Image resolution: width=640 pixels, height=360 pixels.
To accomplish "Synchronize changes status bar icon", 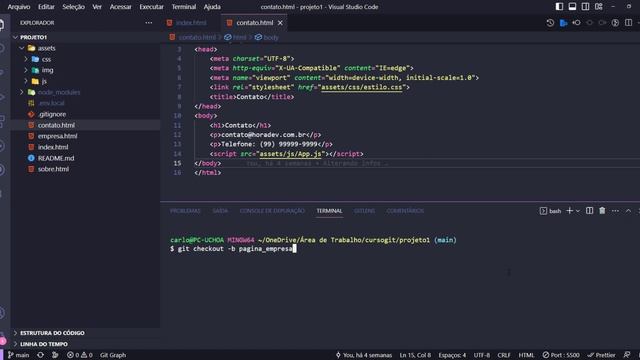I will 40,355.
